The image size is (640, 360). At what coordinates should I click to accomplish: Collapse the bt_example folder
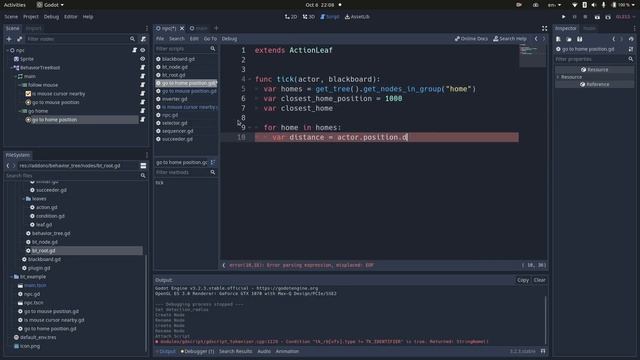pos(11,277)
